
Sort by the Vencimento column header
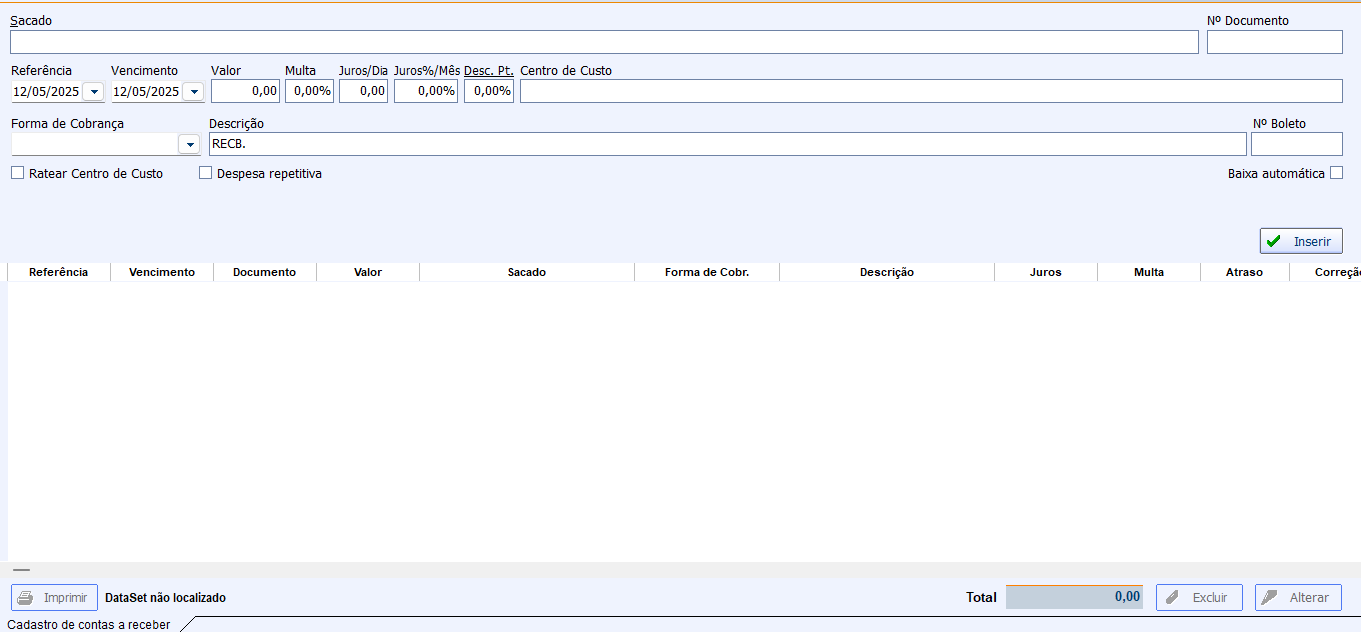[x=162, y=272]
